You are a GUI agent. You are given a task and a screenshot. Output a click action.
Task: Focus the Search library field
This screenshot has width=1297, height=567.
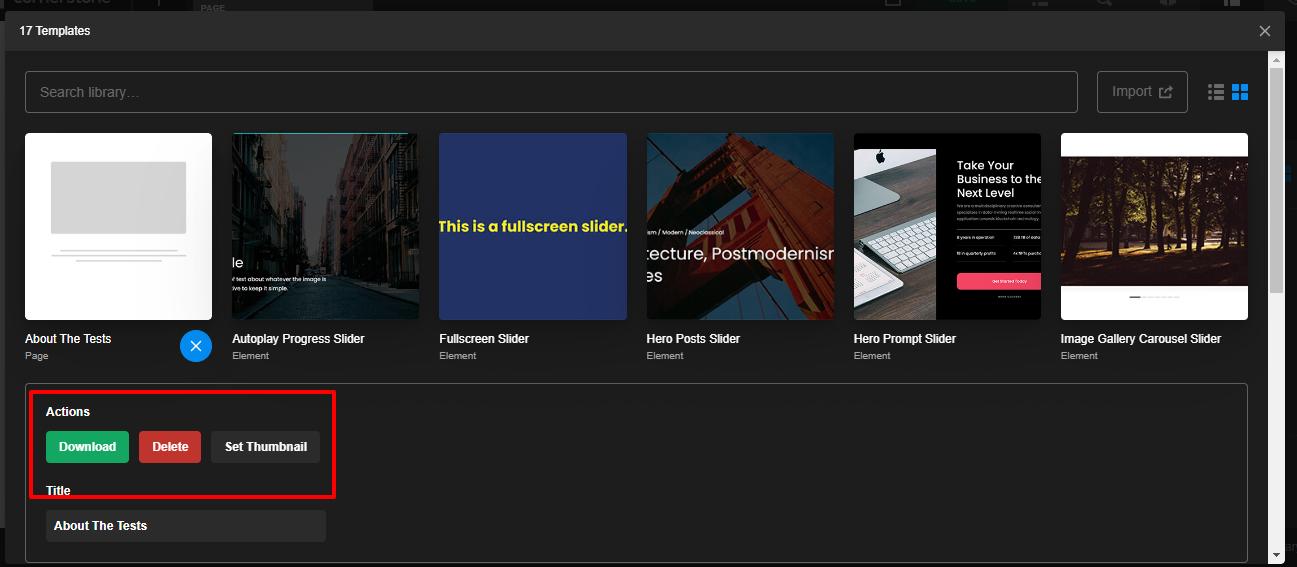point(551,92)
